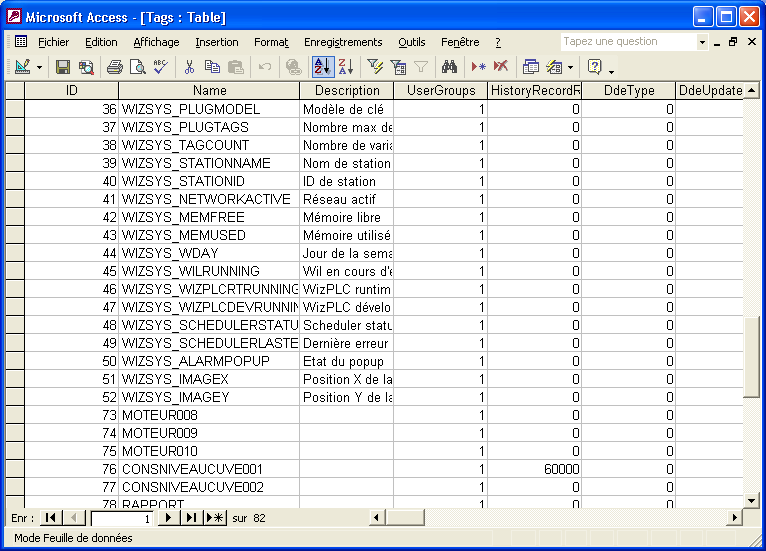Go to the last record button
Screen dimensions: 766x551
click(192, 518)
